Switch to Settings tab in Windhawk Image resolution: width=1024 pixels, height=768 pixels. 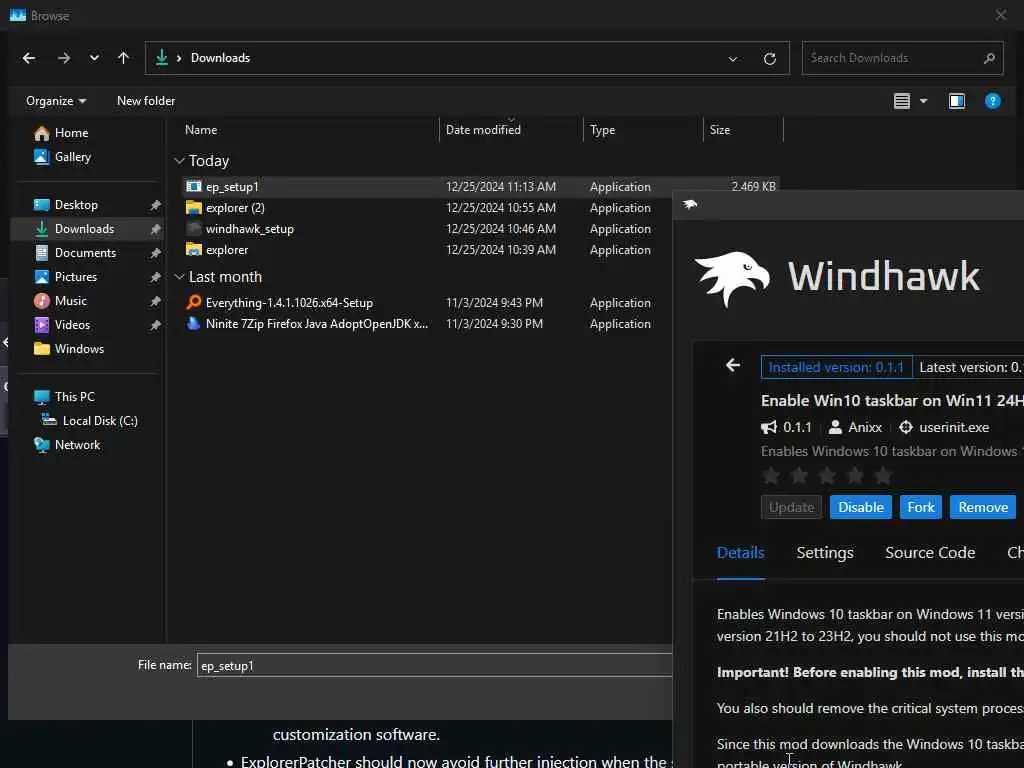click(825, 553)
